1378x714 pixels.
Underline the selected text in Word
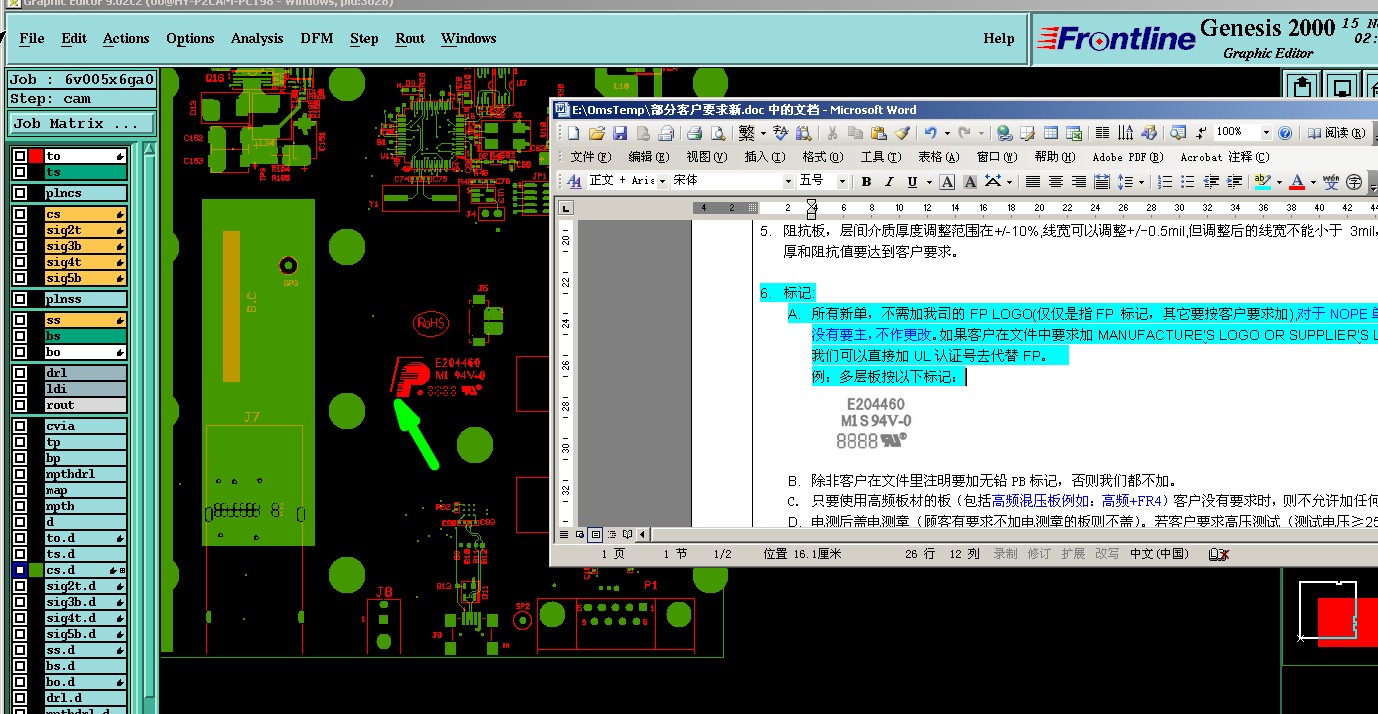pyautogui.click(x=912, y=182)
